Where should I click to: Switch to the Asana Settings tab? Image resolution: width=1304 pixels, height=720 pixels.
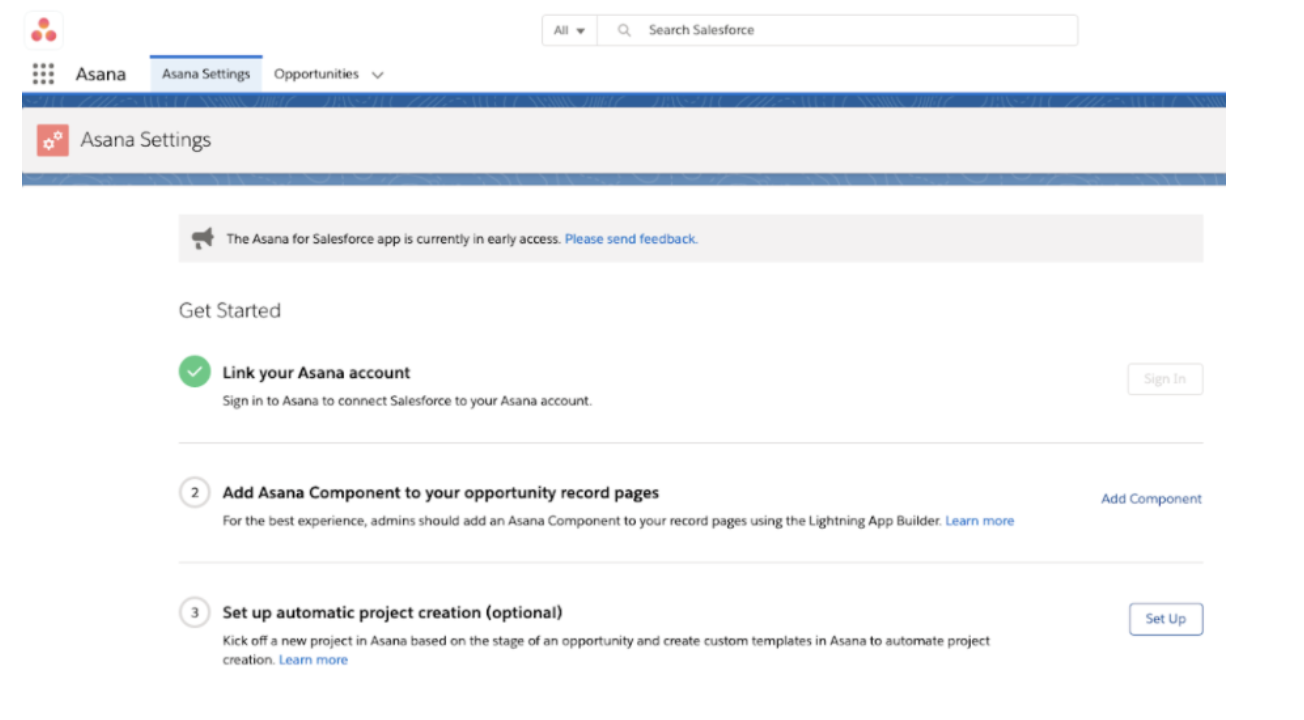click(x=206, y=74)
